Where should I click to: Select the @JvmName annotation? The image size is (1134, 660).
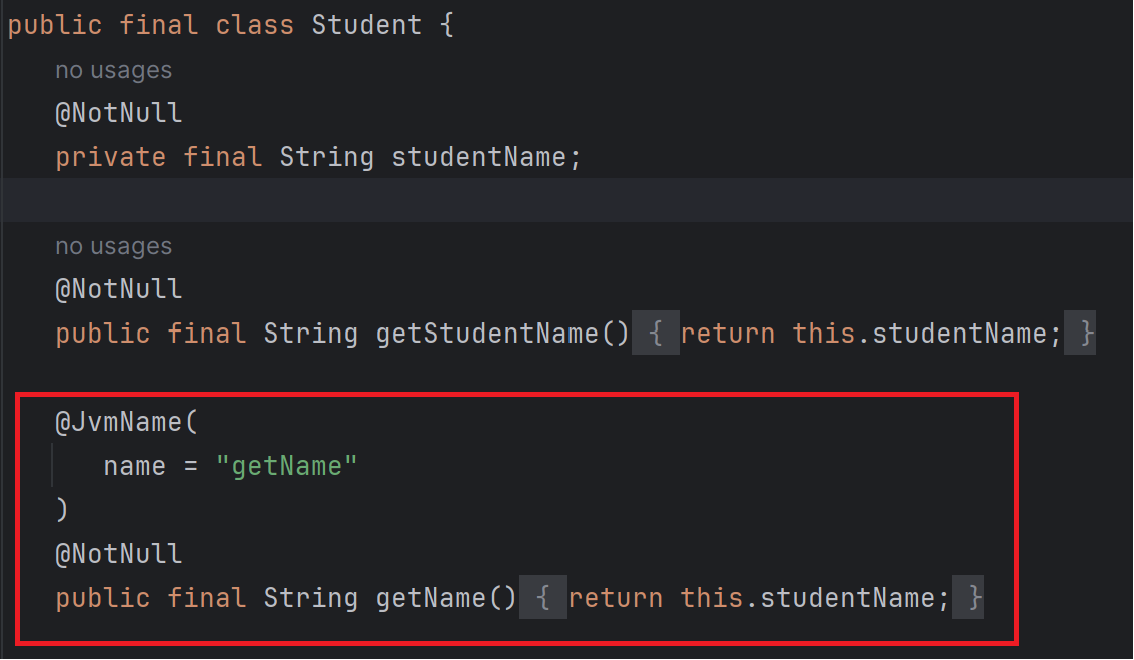(118, 421)
